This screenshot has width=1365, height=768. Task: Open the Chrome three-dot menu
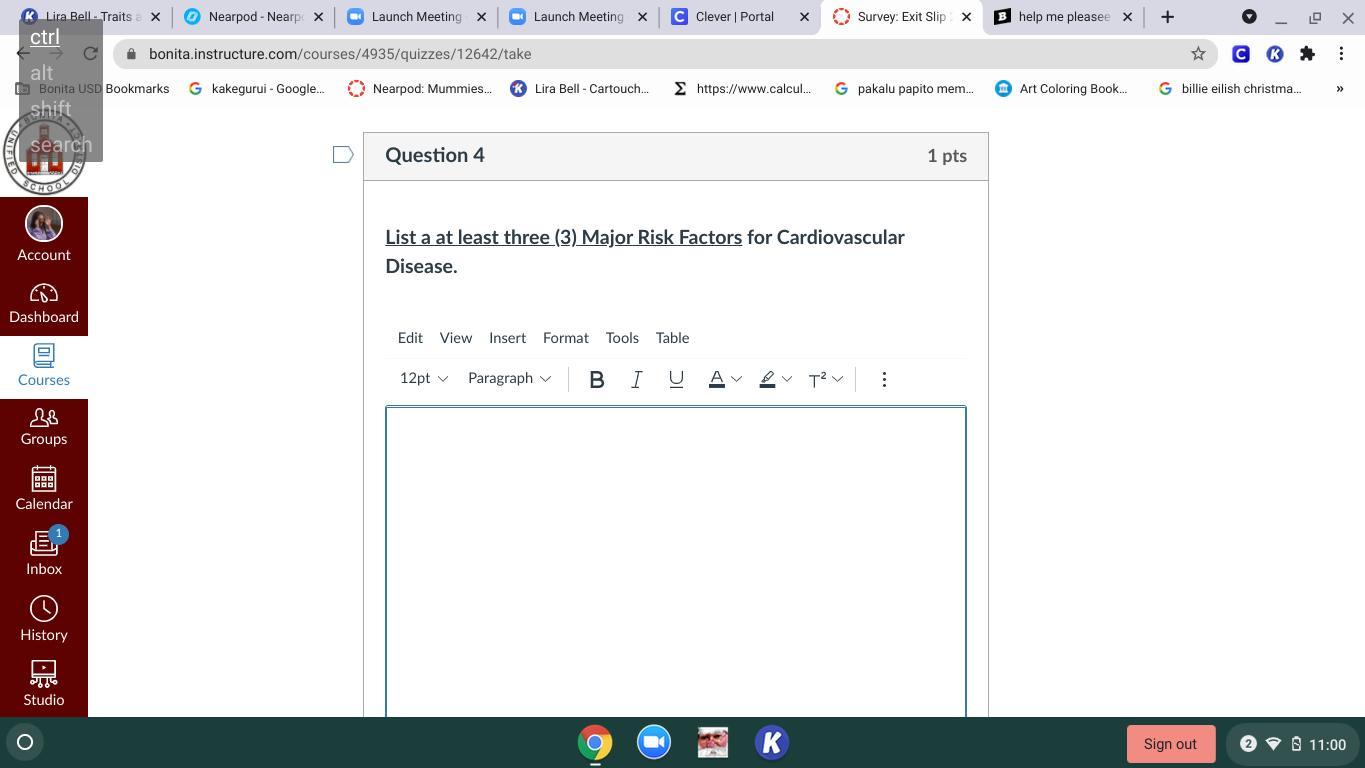(x=1341, y=54)
